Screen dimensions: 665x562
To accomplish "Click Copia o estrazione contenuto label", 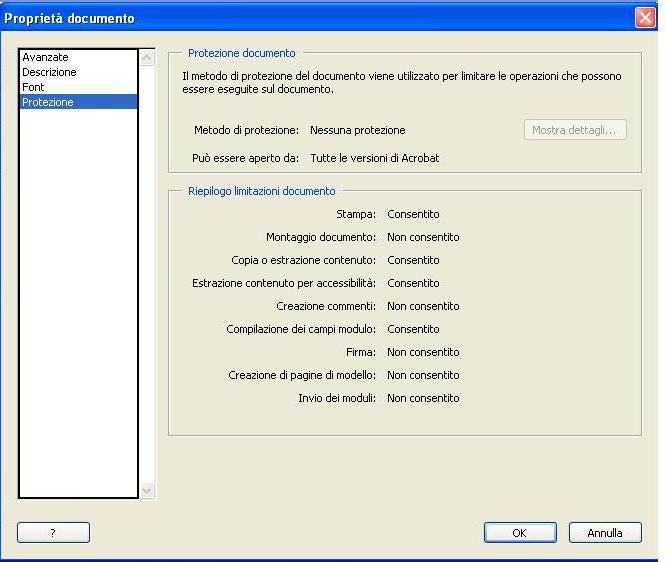I will (x=303, y=260).
